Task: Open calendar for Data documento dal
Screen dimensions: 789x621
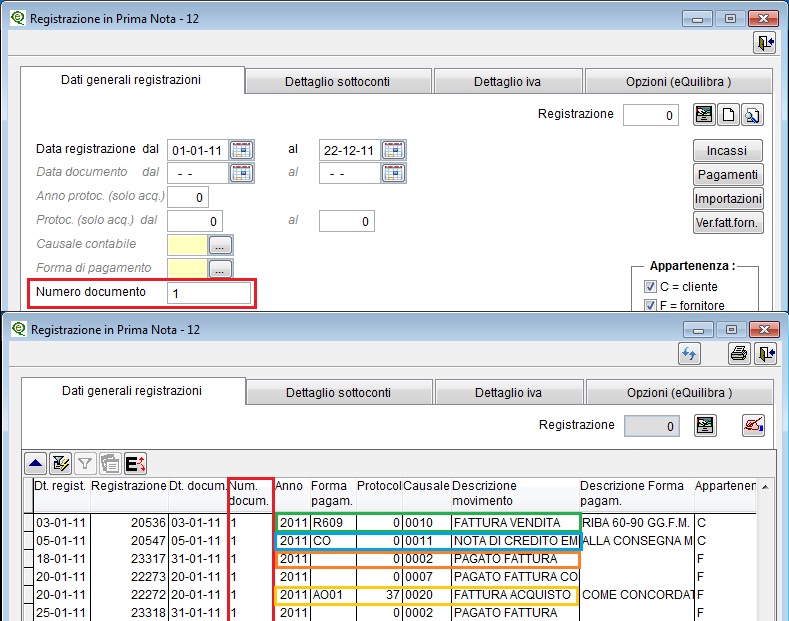Action: click(x=242, y=173)
